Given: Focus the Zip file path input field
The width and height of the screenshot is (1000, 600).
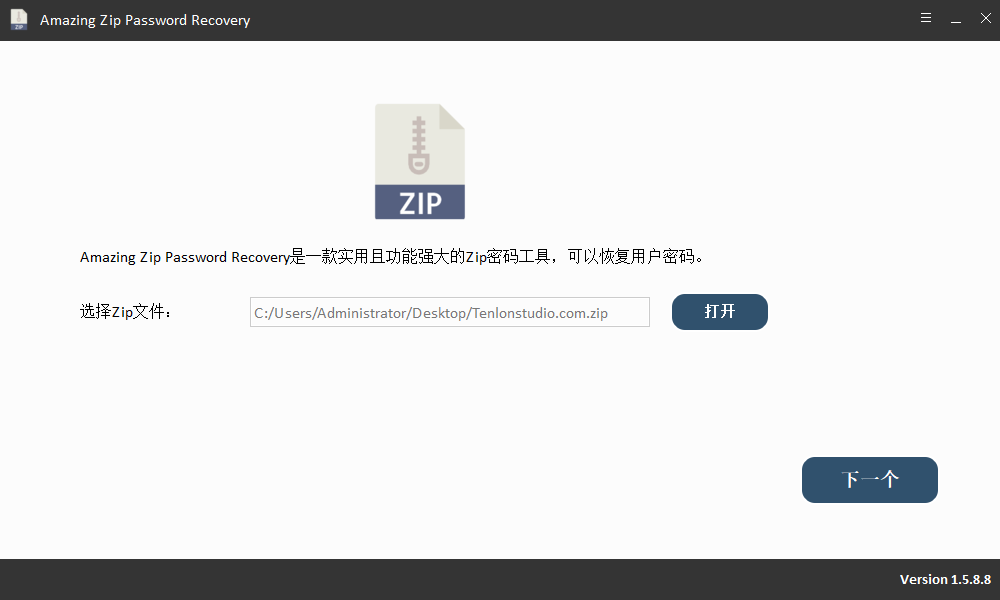Looking at the screenshot, I should tap(450, 312).
